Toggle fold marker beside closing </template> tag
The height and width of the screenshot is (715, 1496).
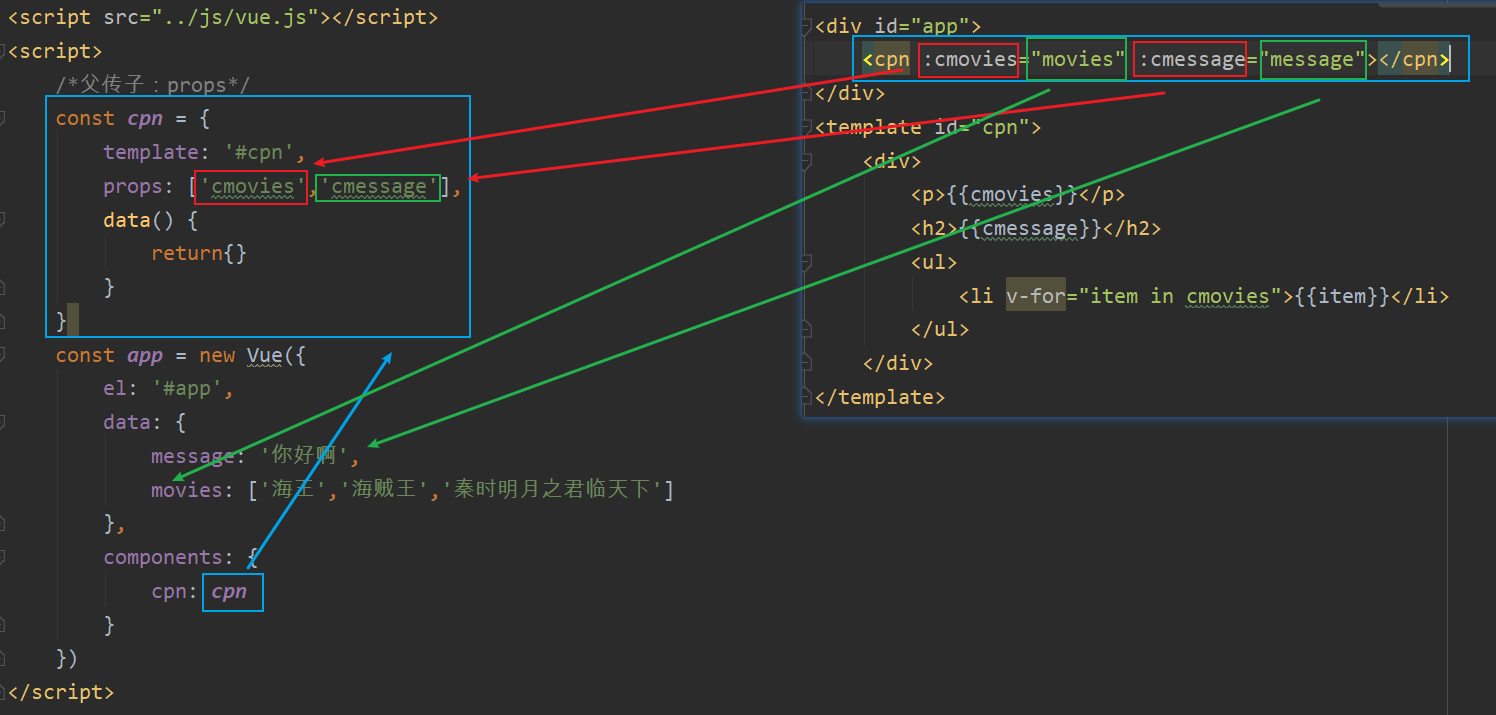click(806, 397)
